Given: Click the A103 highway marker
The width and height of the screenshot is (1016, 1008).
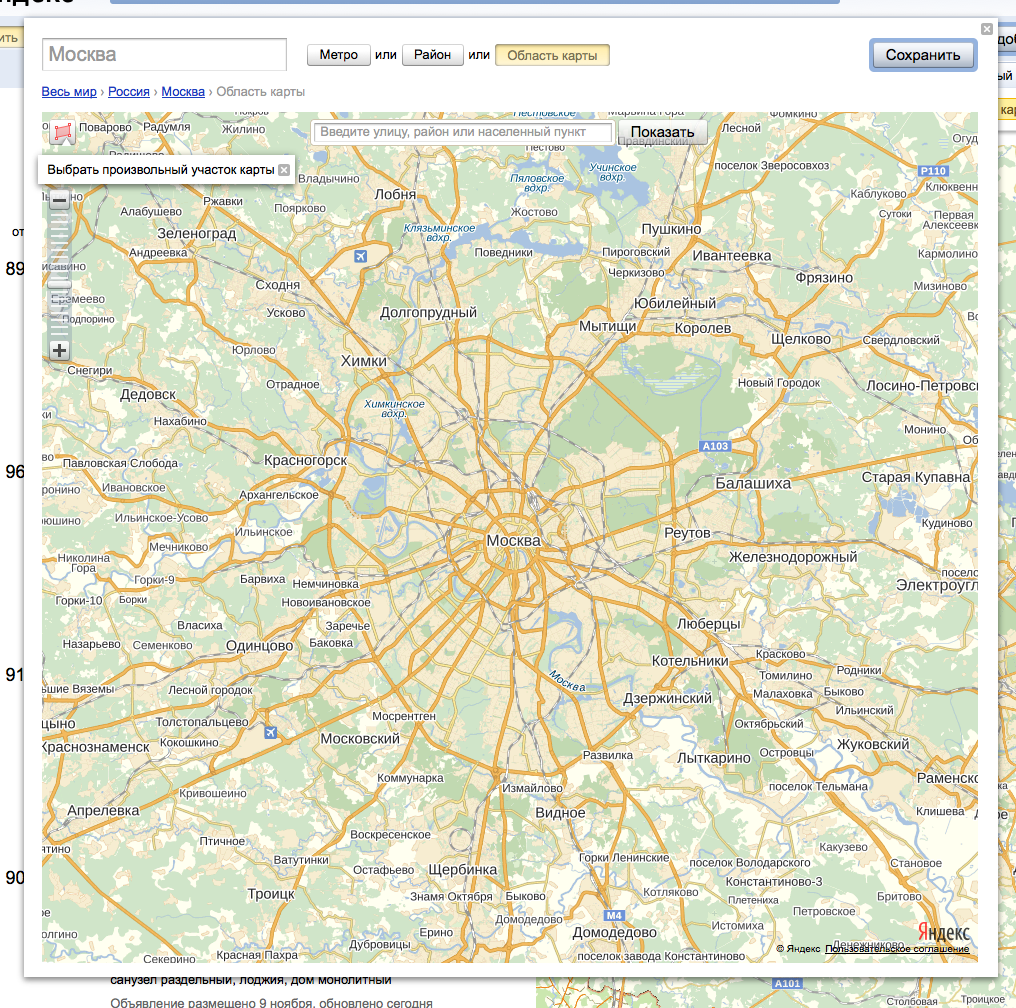Looking at the screenshot, I should click(716, 446).
